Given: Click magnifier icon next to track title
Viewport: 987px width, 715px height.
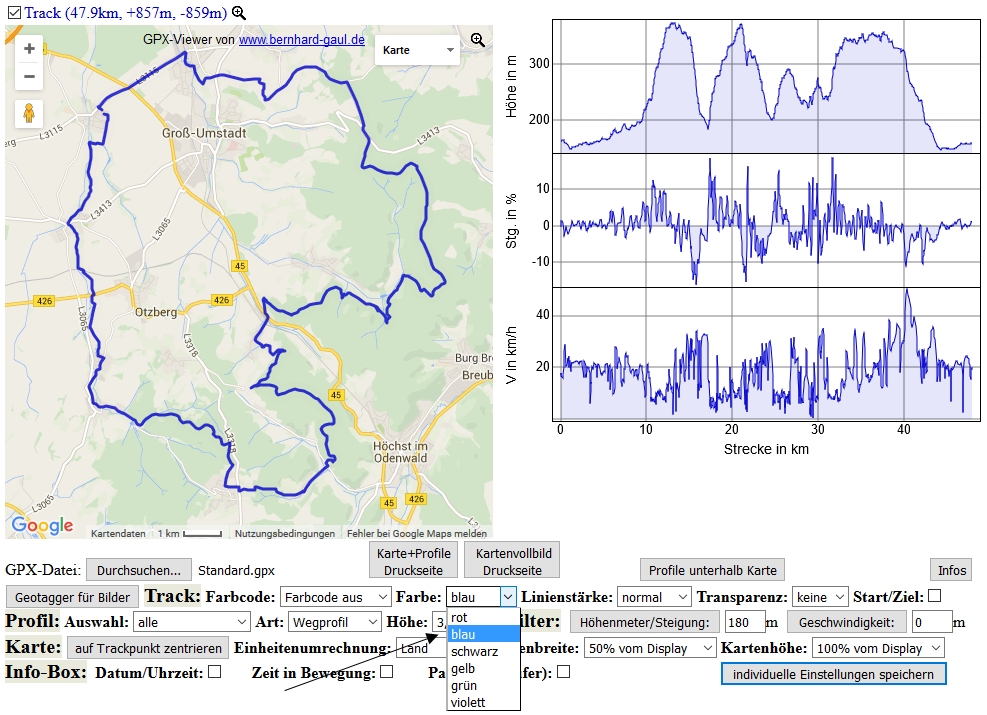Looking at the screenshot, I should click(x=238, y=13).
